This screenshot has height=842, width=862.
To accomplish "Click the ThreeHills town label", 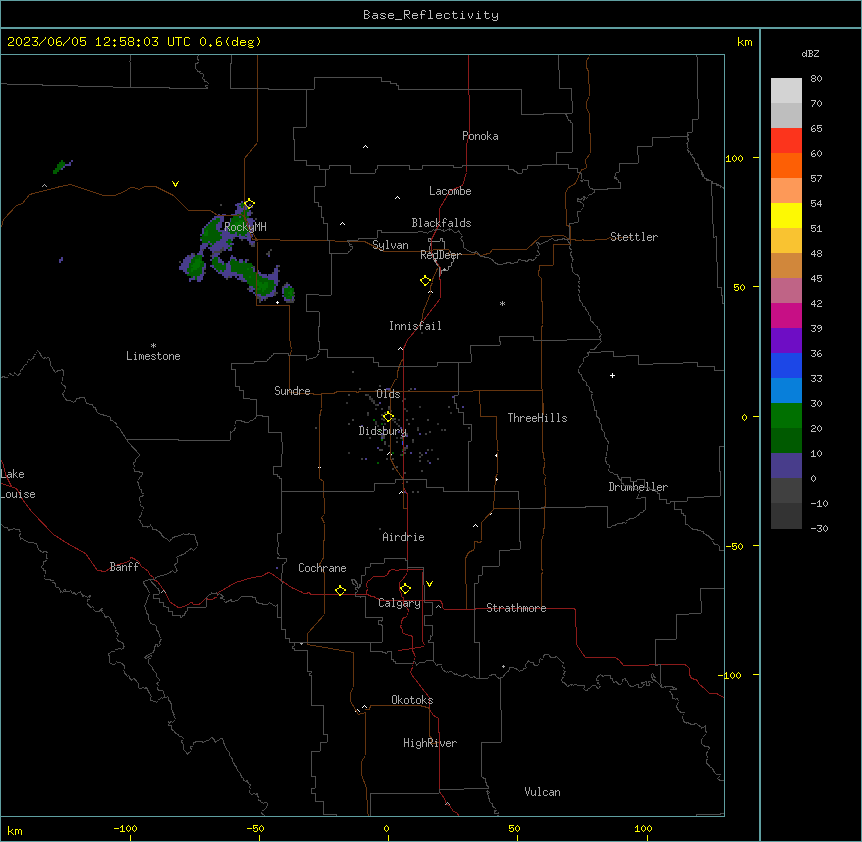I will coord(537,418).
